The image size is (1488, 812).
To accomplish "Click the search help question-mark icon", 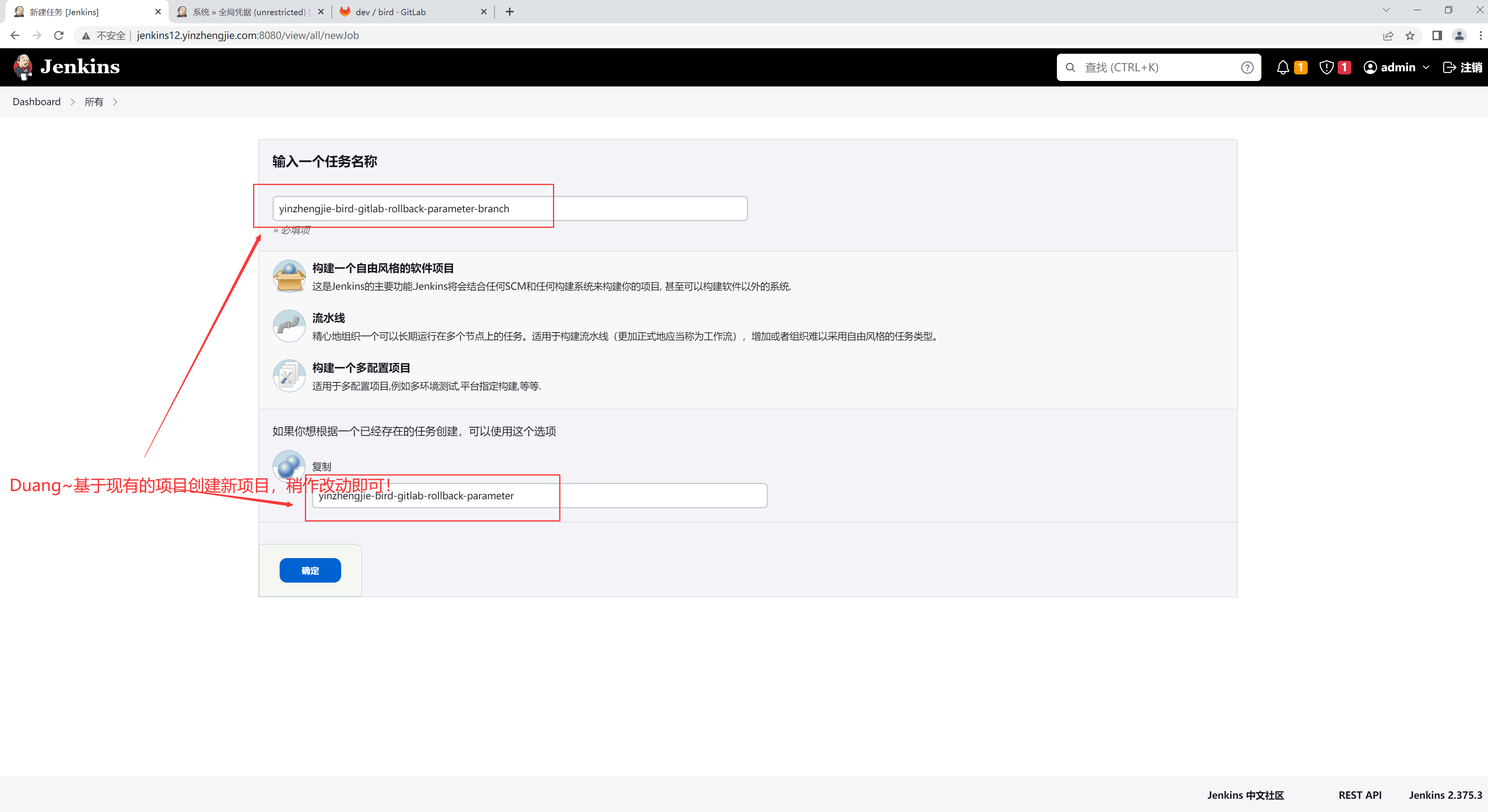I will tap(1247, 68).
